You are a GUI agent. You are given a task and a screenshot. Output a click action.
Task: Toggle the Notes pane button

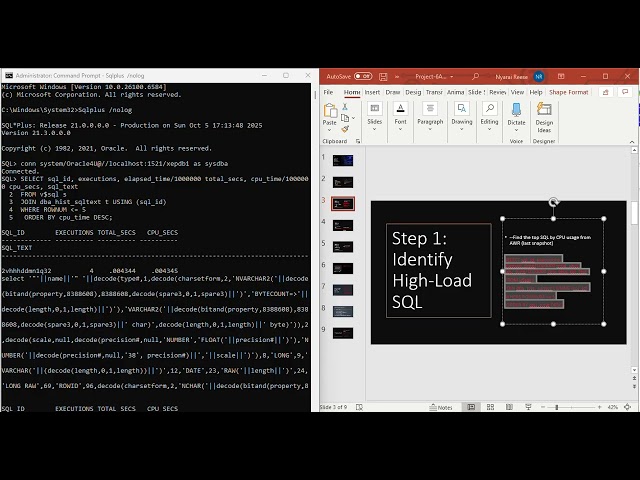441,407
